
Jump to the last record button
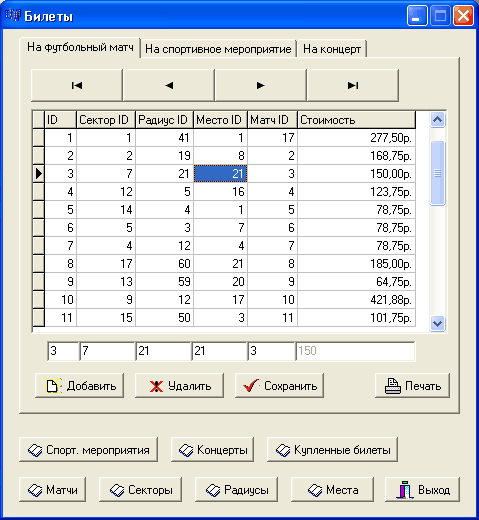[353, 85]
